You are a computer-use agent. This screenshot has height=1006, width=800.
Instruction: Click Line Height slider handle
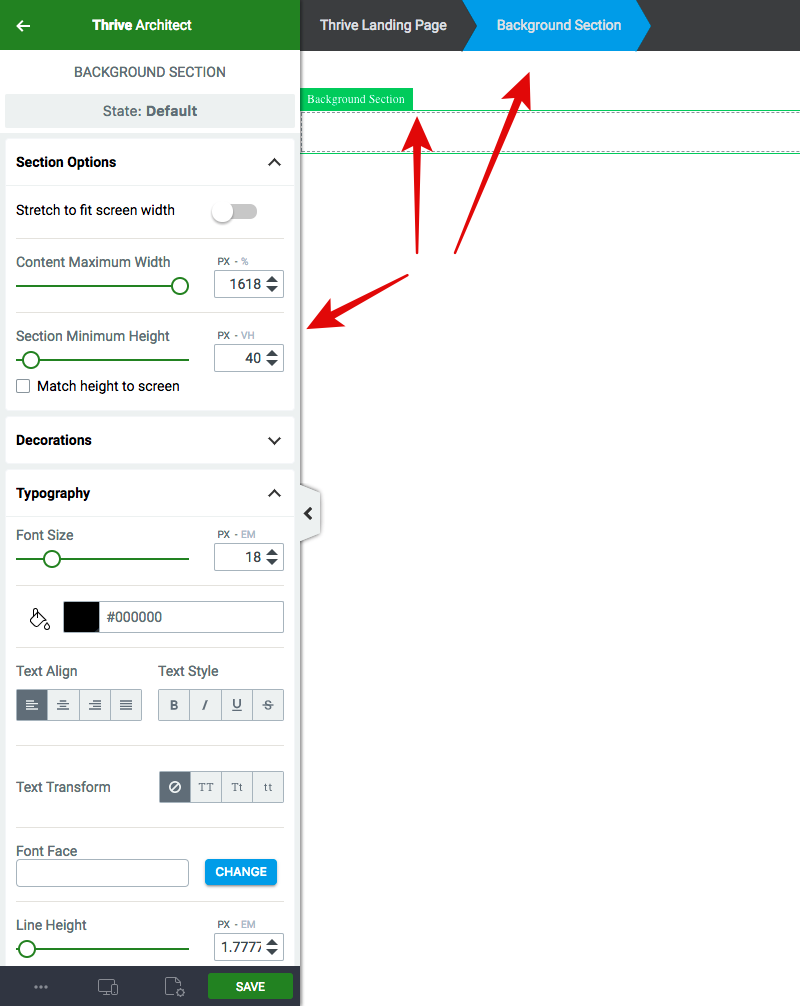pos(27,949)
